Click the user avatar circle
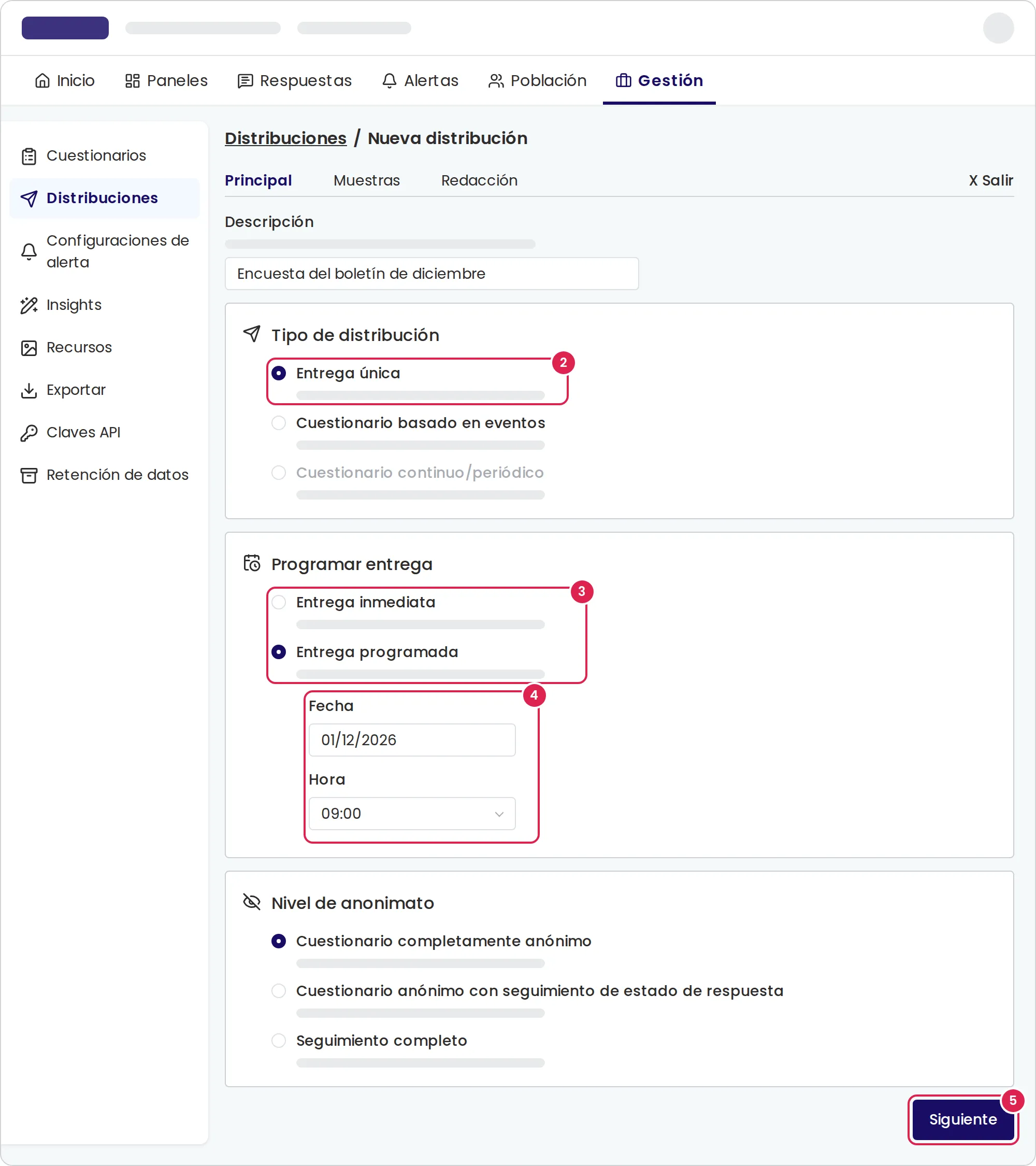This screenshot has height=1166, width=1036. pos(998,28)
